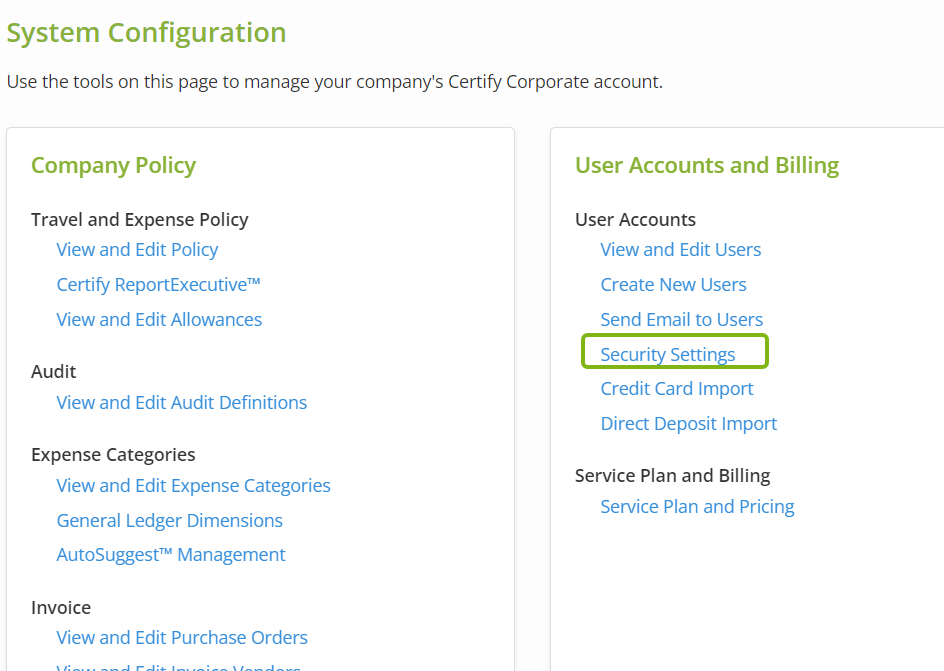Click Service Plan and Pricing link
The image size is (944, 671).
(x=697, y=507)
